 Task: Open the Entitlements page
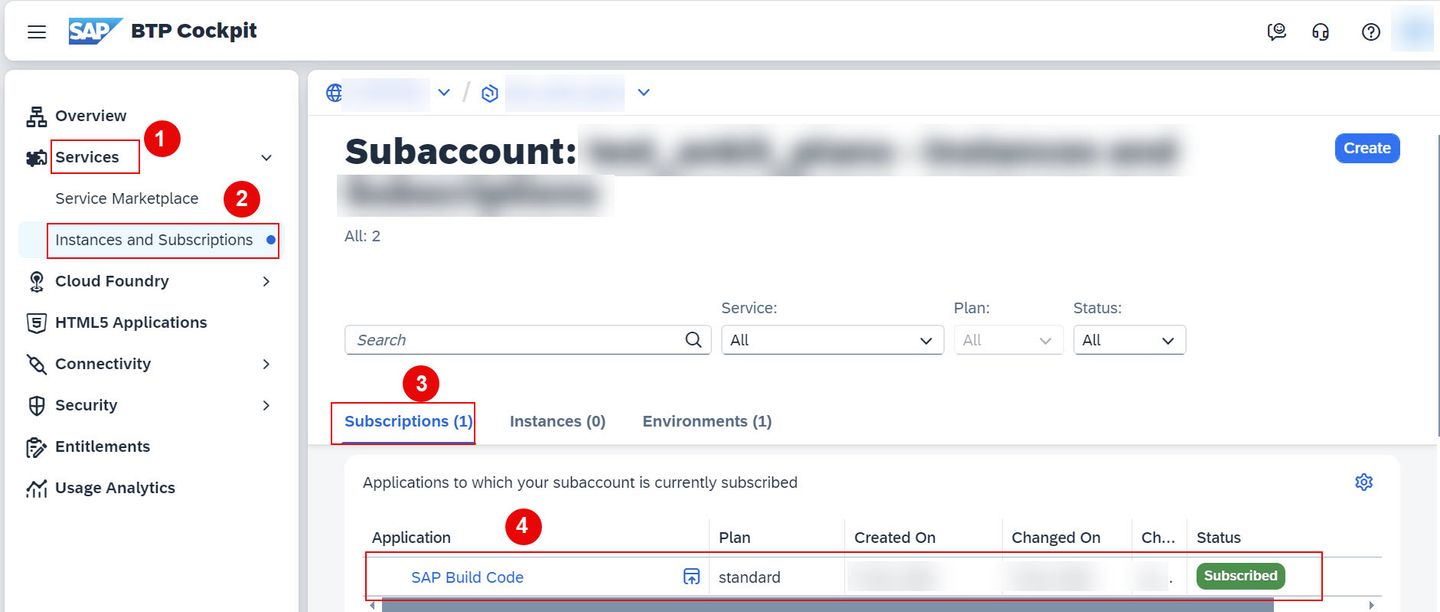102,447
